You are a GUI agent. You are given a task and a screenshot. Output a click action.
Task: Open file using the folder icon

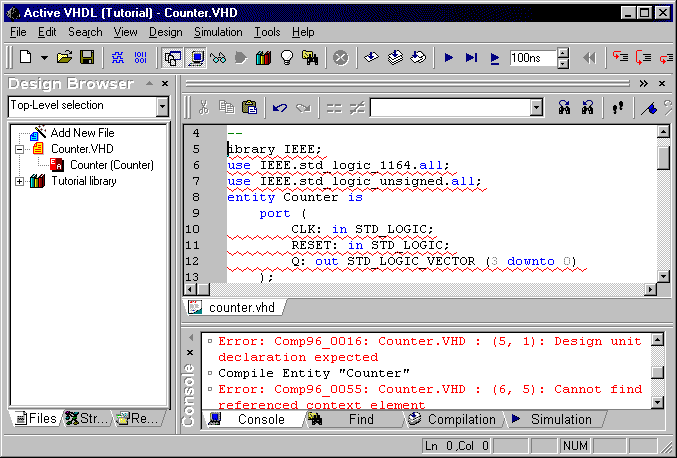pyautogui.click(x=65, y=58)
